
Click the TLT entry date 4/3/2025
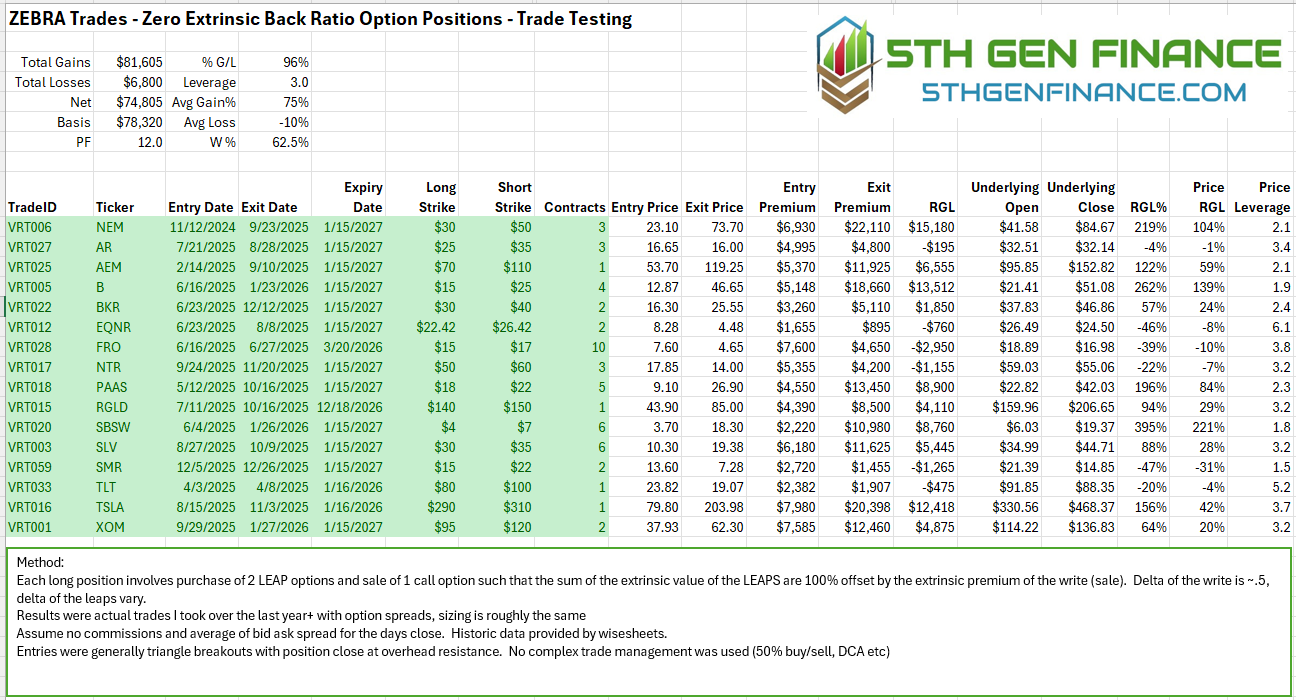coord(210,487)
